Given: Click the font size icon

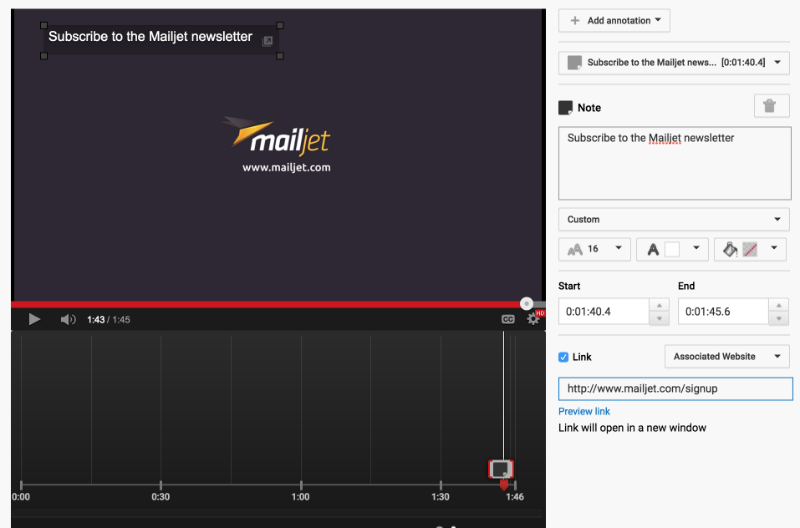Looking at the screenshot, I should point(575,249).
